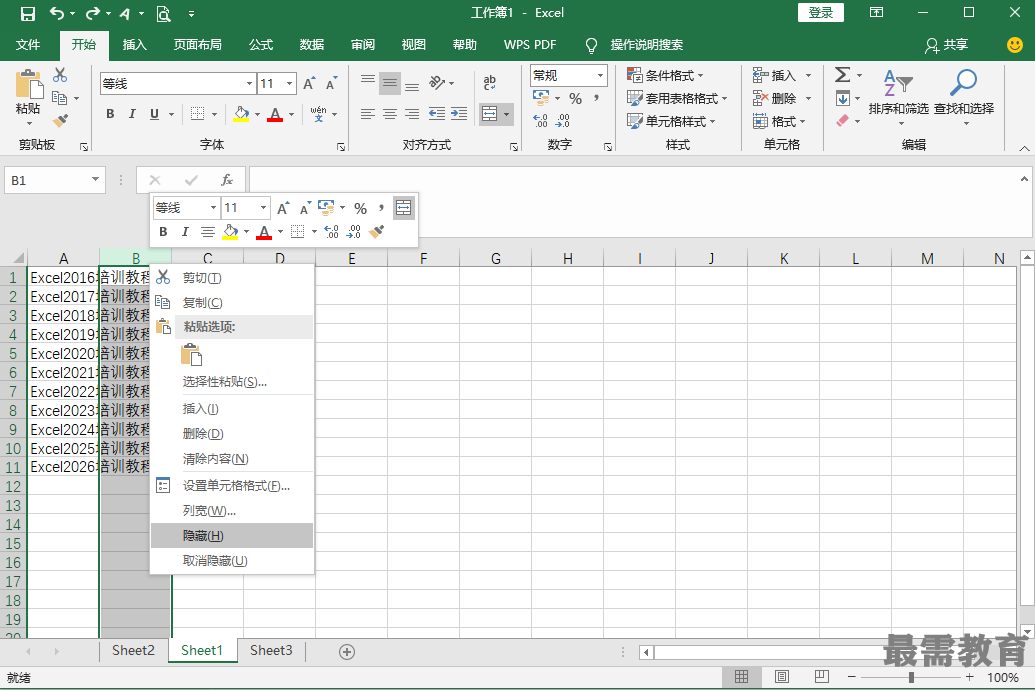Increase indent in the ribbon alignment group

click(459, 114)
